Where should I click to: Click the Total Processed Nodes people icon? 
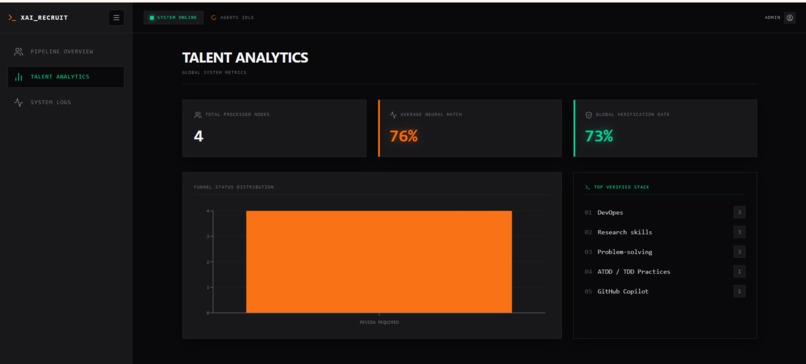(x=198, y=115)
